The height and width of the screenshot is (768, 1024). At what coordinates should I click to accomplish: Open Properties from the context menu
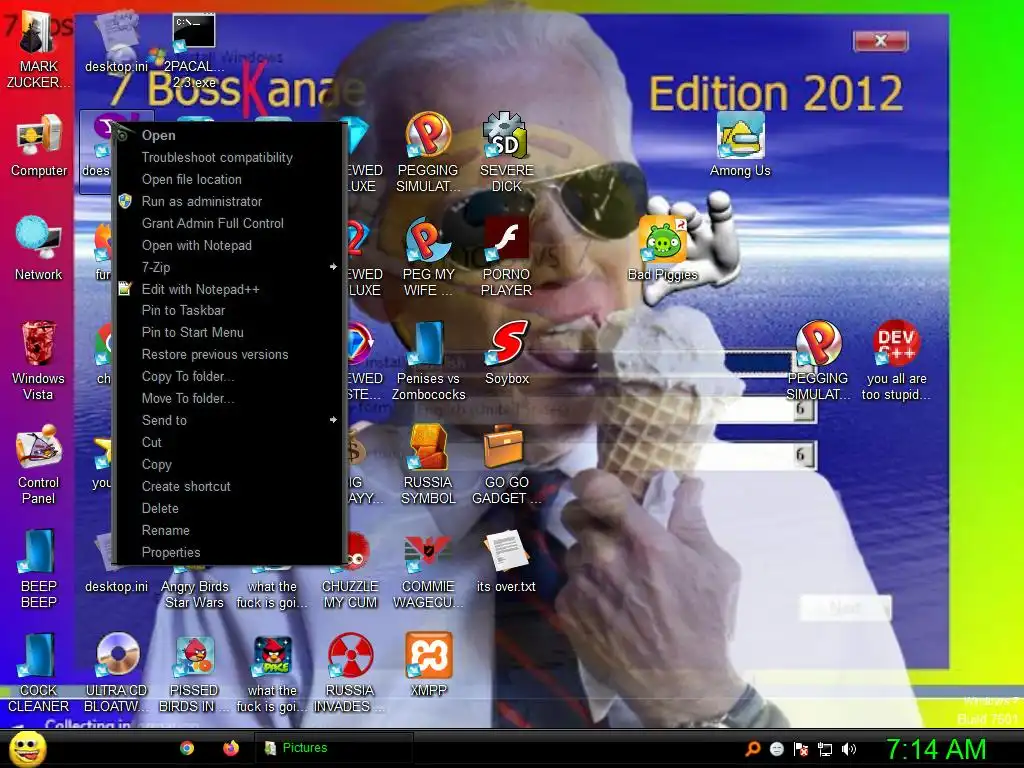tap(229, 552)
